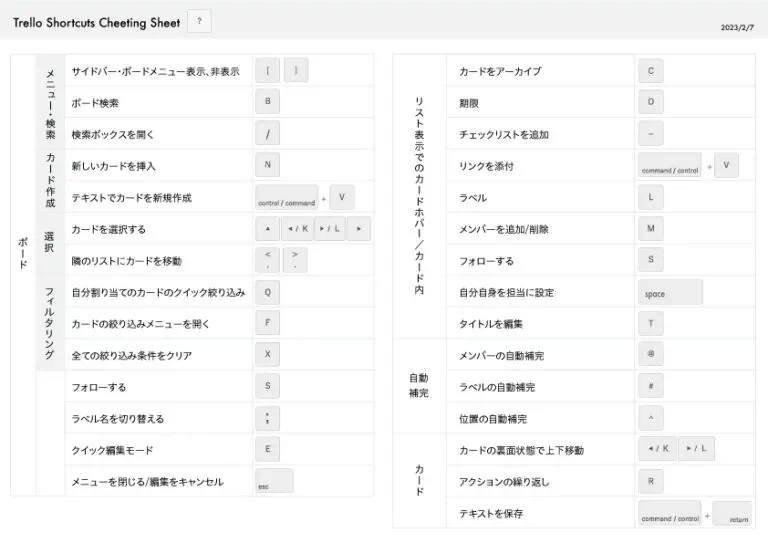Click the 2023/2/7 date text
The height and width of the screenshot is (543, 768).
[x=737, y=27]
